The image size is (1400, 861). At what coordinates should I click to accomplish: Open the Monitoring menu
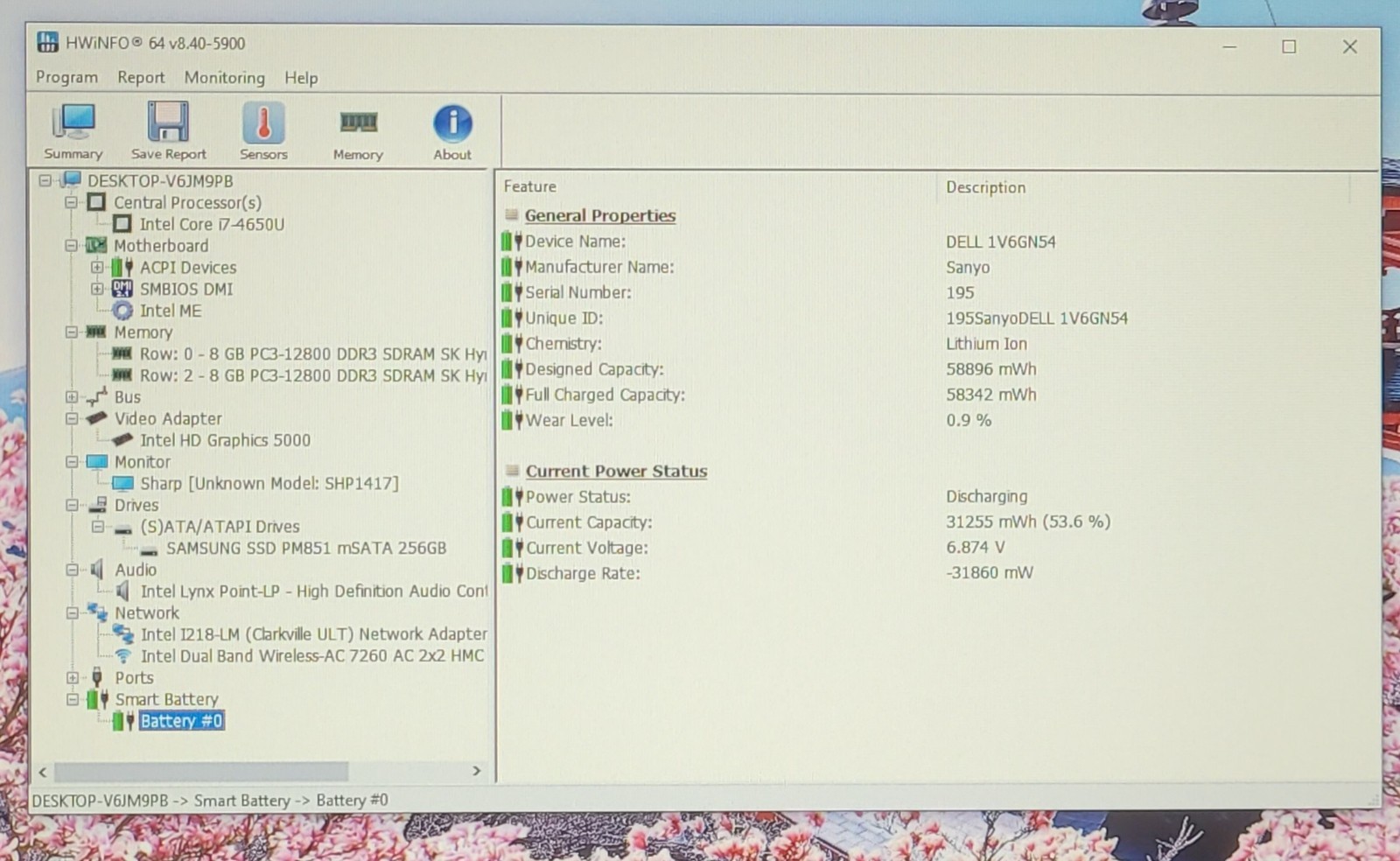pyautogui.click(x=224, y=77)
